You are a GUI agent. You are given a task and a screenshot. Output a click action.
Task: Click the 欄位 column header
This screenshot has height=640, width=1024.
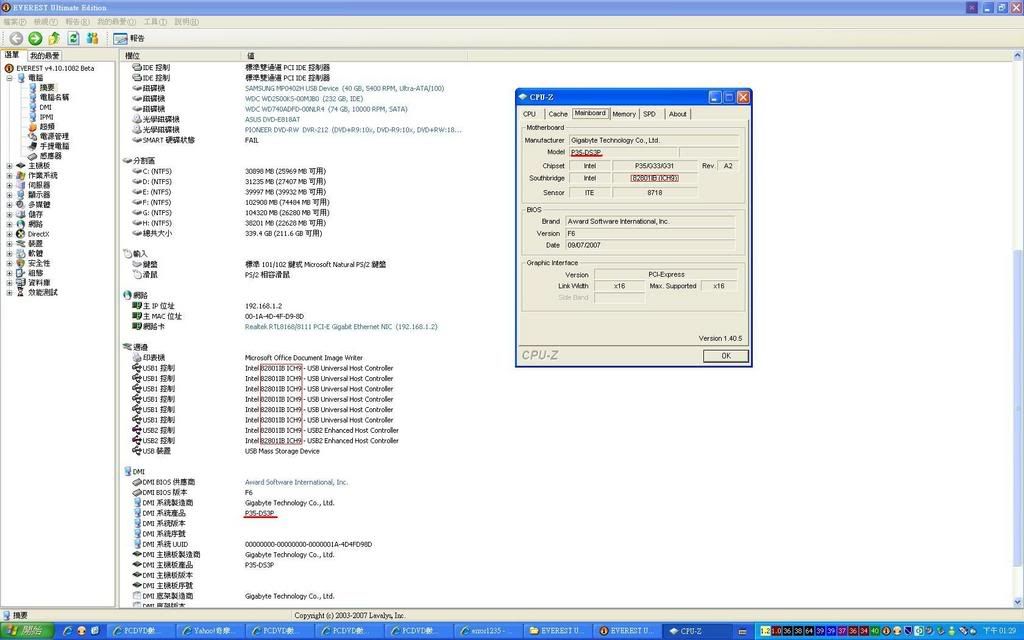pyautogui.click(x=180, y=56)
